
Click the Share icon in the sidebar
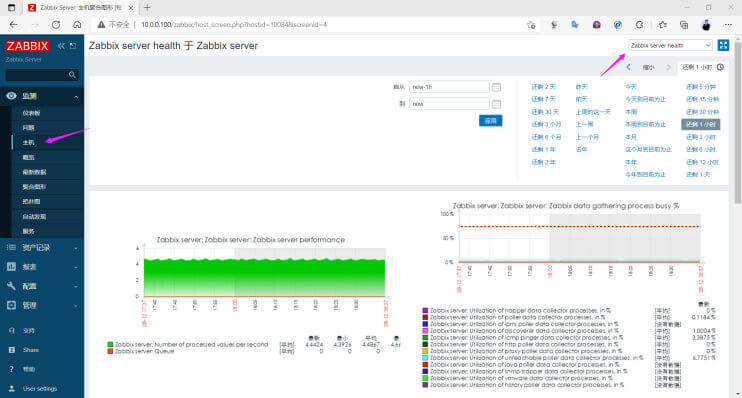point(12,350)
